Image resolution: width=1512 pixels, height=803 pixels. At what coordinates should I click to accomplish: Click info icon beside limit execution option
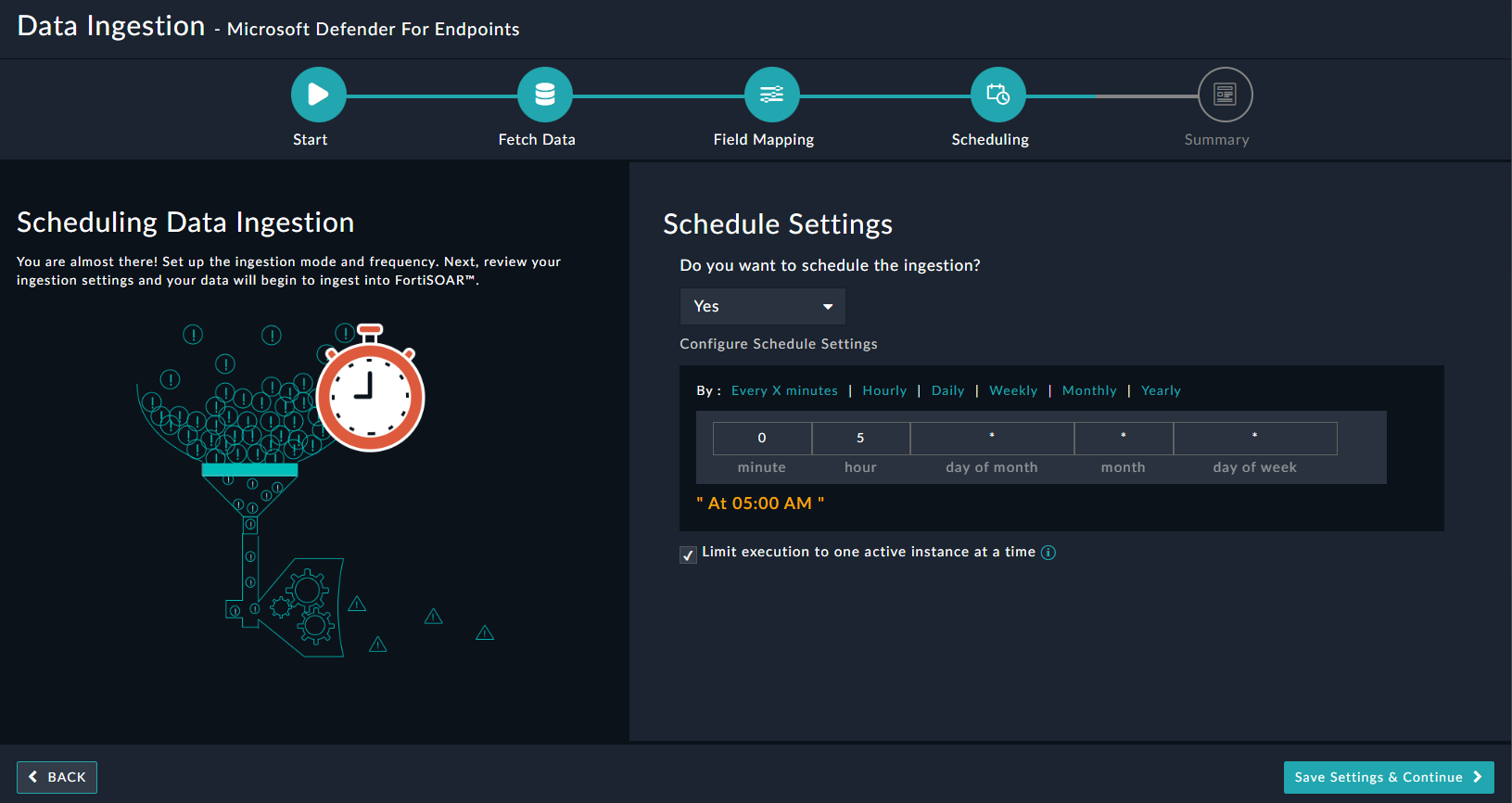click(x=1048, y=553)
